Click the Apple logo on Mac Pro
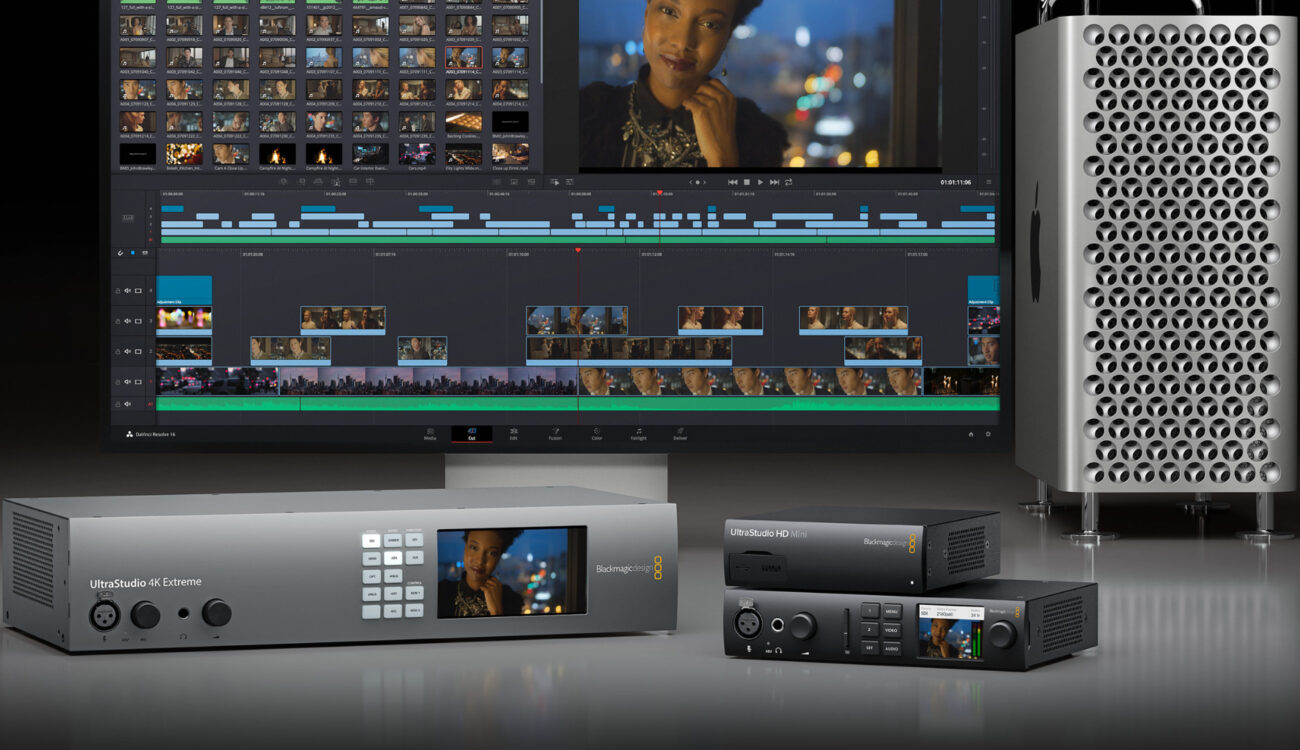The image size is (1300, 750). (x=1034, y=242)
